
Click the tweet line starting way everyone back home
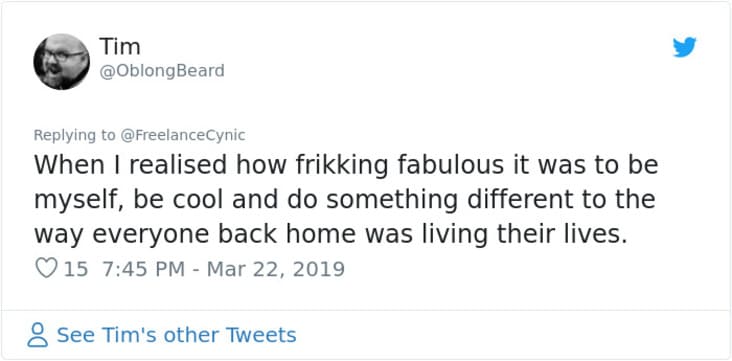click(x=330, y=235)
